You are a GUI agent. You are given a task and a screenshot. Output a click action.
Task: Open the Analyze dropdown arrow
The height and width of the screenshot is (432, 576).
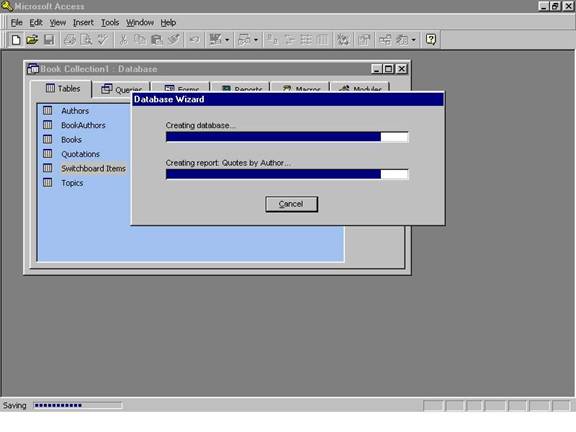[x=256, y=40]
